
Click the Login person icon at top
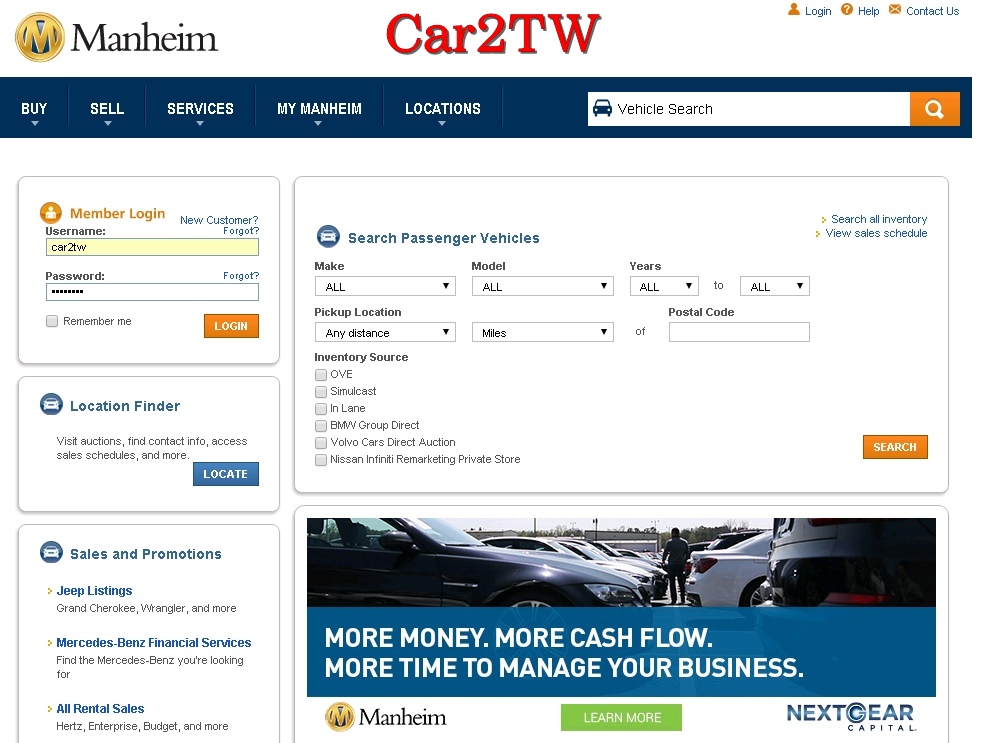click(794, 10)
